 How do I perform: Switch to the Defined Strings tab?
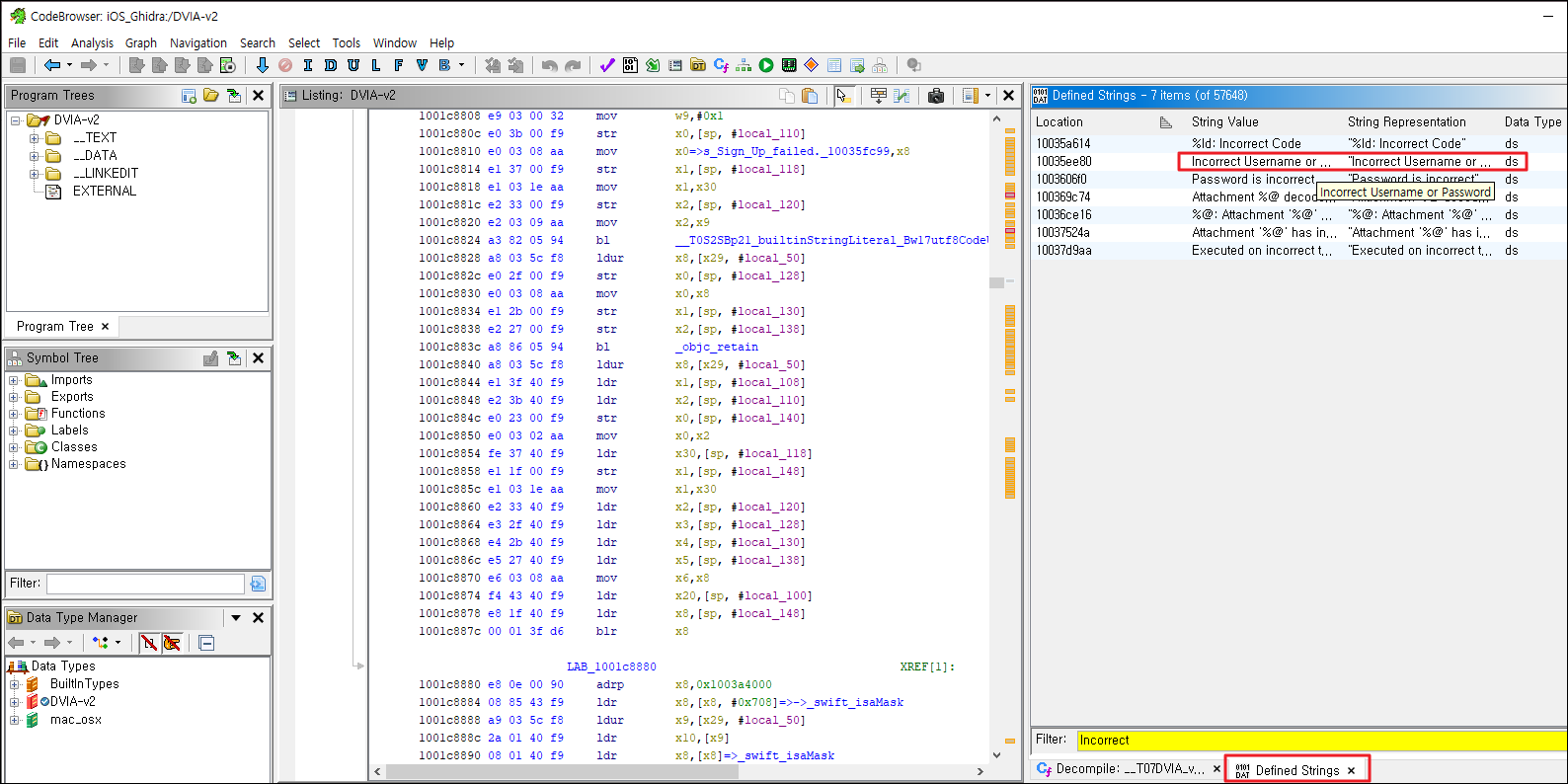[1297, 770]
